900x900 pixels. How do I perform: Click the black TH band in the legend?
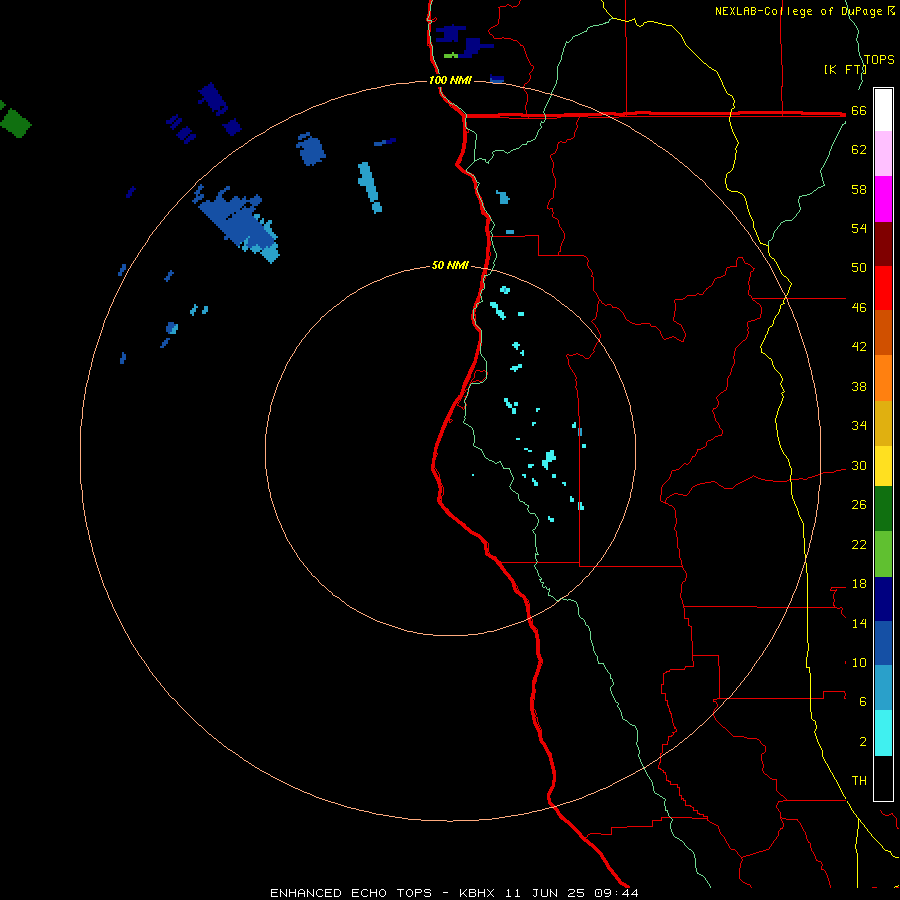(x=883, y=778)
